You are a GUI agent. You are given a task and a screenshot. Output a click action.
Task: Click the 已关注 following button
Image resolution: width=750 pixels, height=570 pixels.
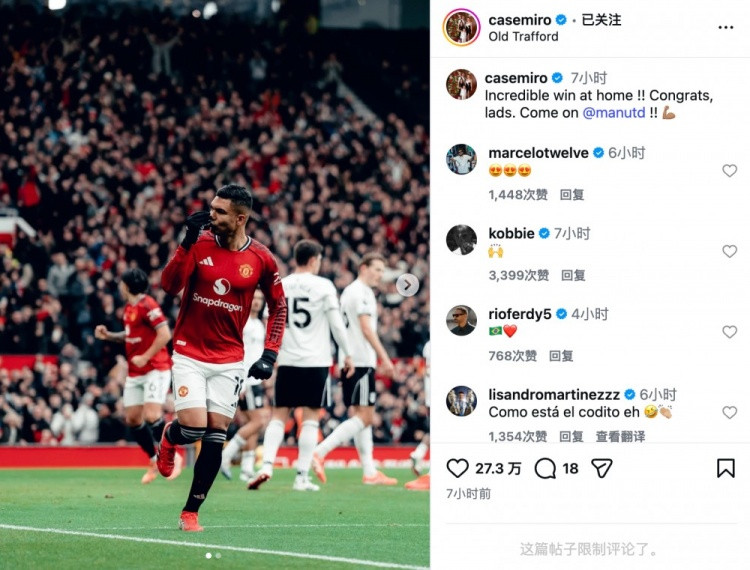(601, 20)
